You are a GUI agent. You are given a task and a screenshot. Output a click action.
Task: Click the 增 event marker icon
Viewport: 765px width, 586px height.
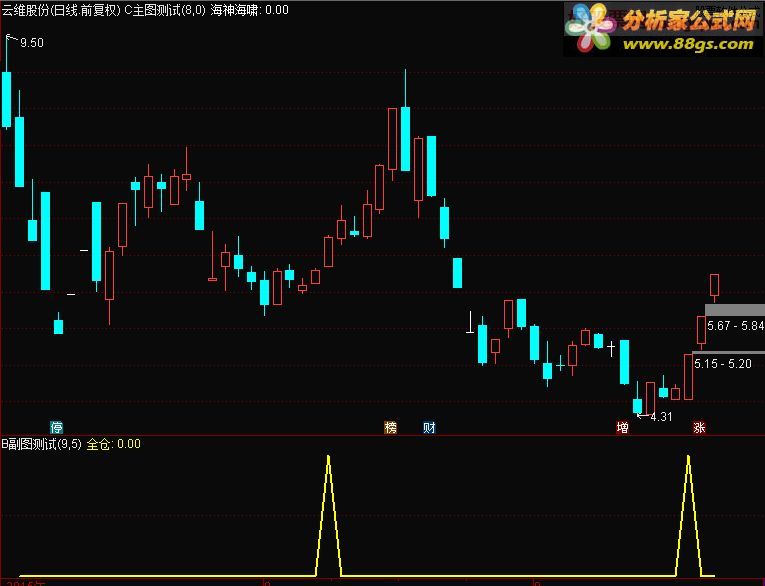click(x=623, y=428)
